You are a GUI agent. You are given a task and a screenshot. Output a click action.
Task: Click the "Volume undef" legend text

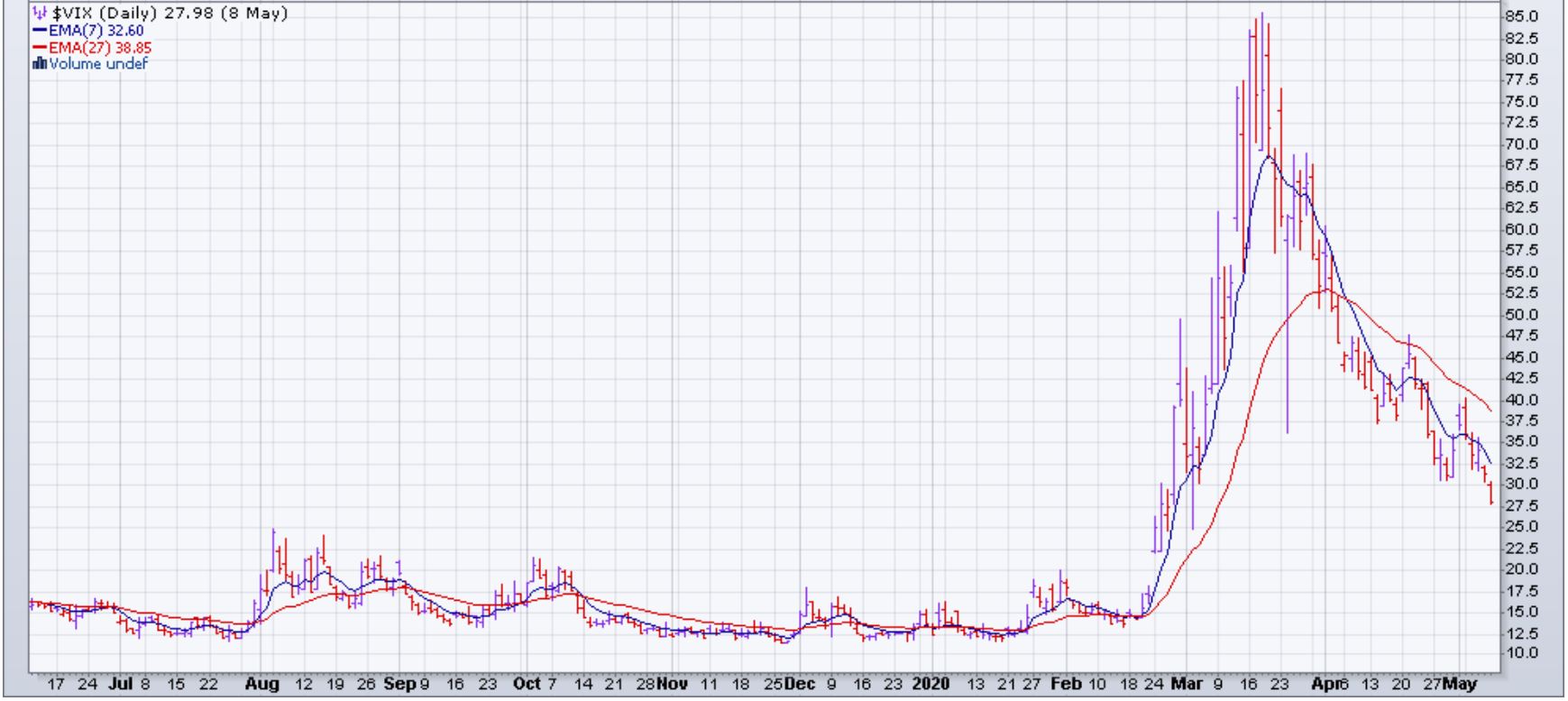98,64
